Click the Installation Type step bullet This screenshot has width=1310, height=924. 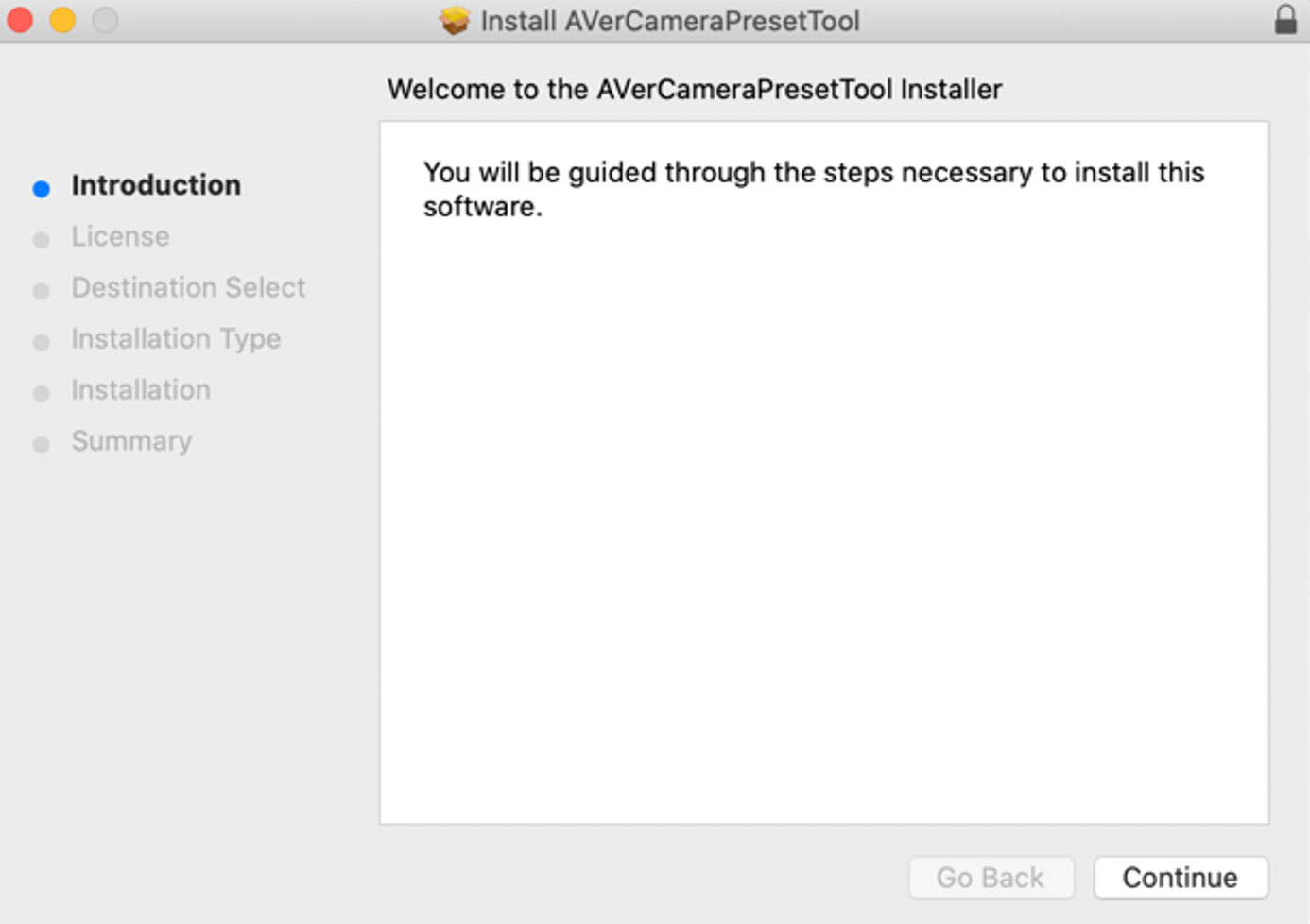(x=41, y=342)
